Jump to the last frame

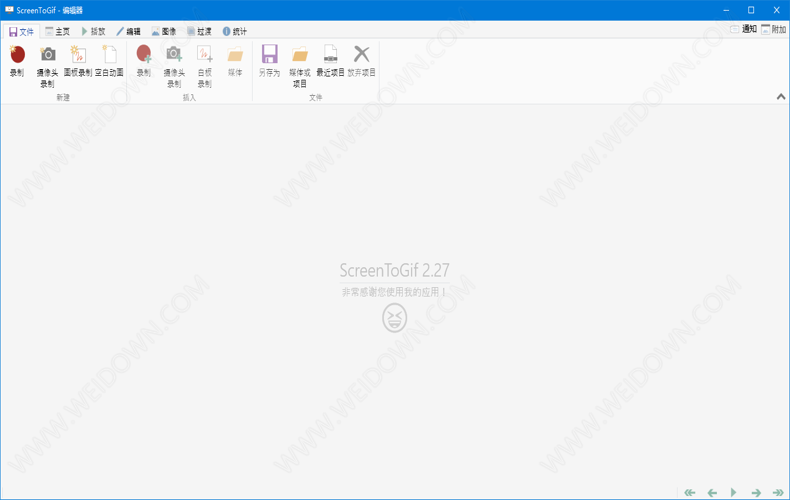tap(778, 492)
